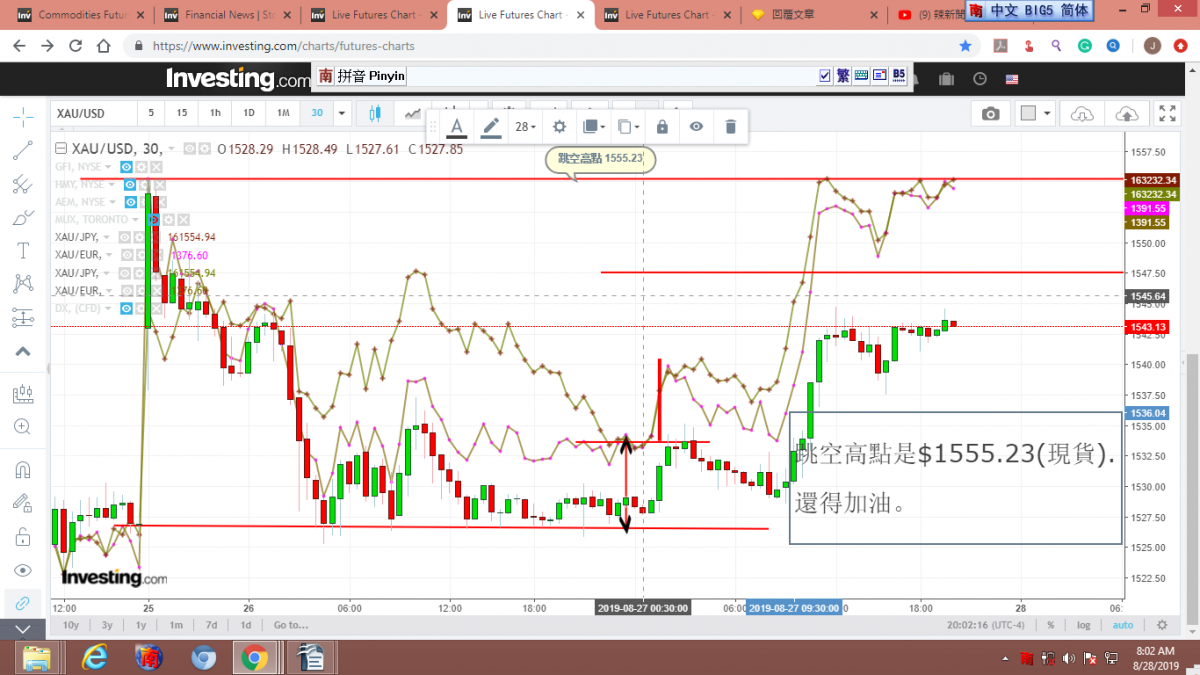Hide all drawings using sidebar eye icon
Image resolution: width=1200 pixels, height=675 pixels.
pyautogui.click(x=22, y=570)
